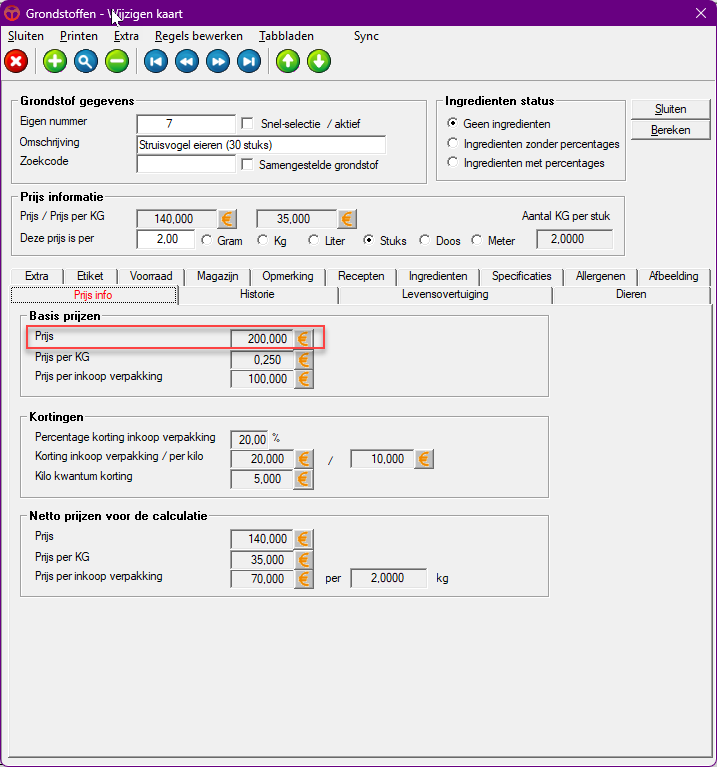The image size is (717, 767).
Task: Click euro icon next to 140,000 in Prijs informatie
Action: (227, 219)
